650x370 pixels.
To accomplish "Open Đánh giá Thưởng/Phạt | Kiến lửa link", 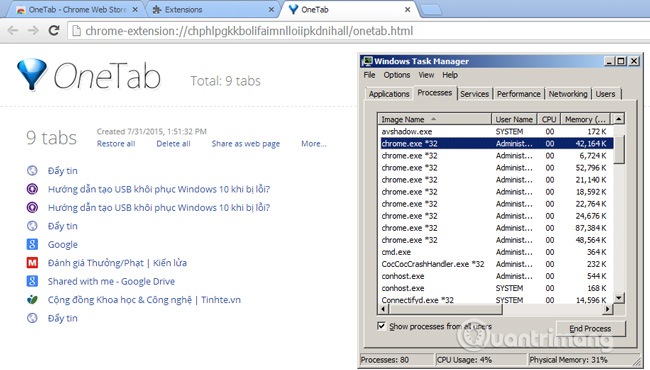I will click(117, 263).
